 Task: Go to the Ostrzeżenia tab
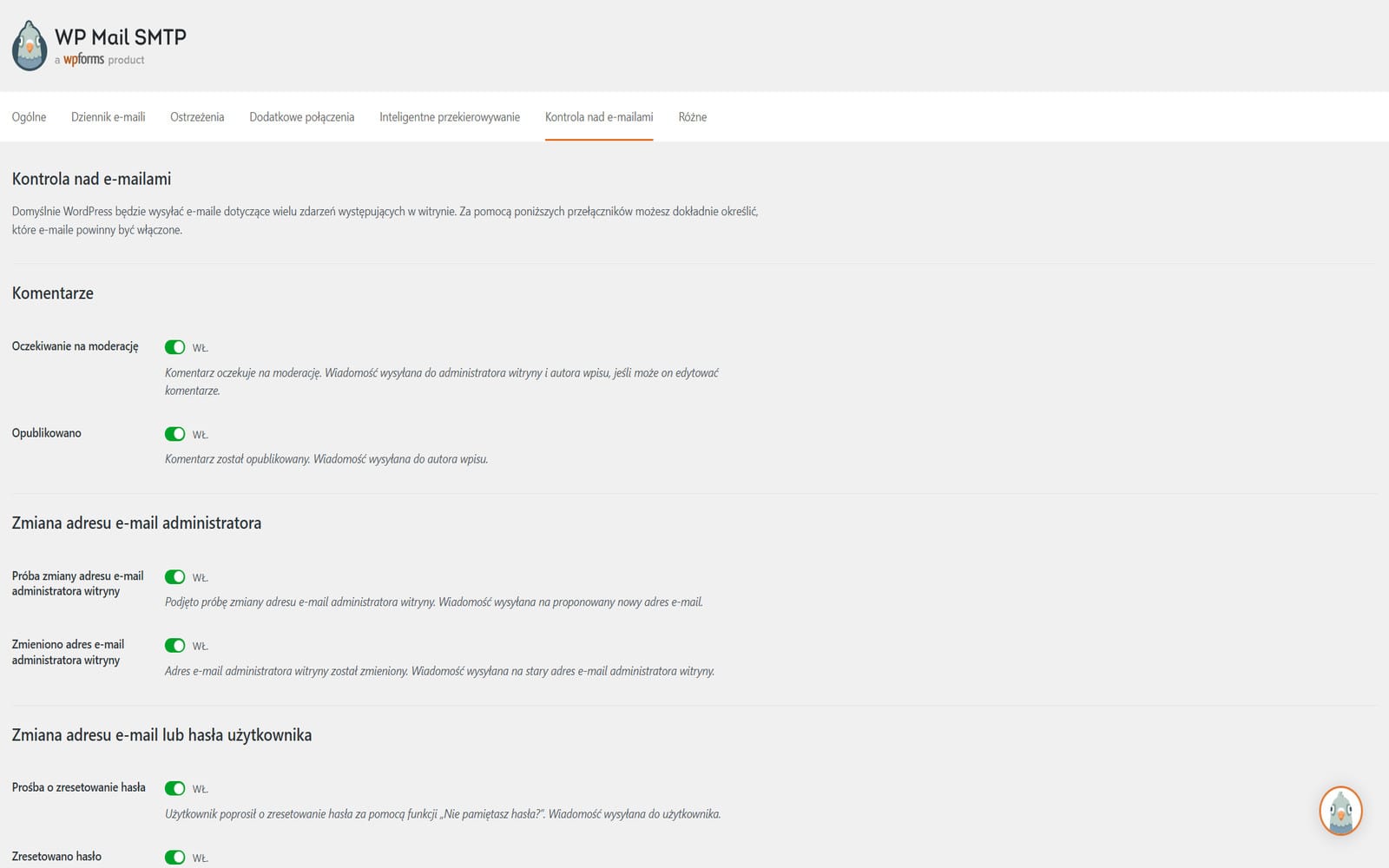click(197, 117)
